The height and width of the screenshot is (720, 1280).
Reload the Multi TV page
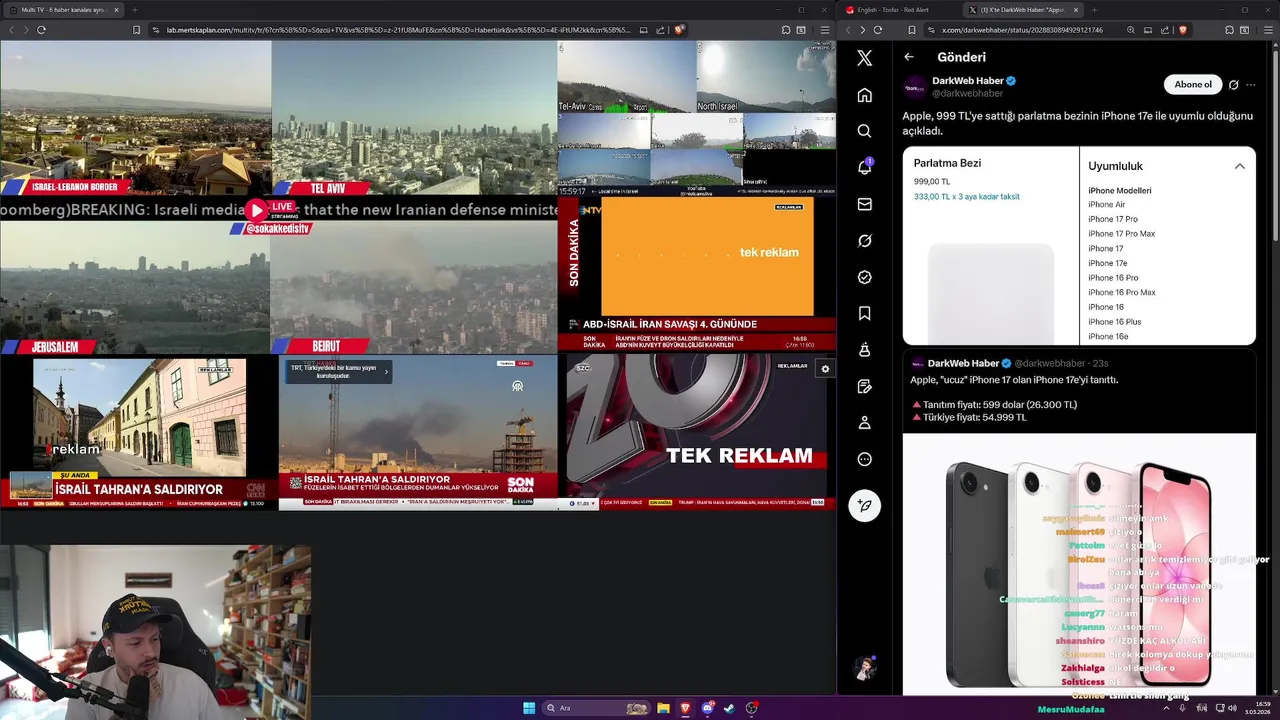(x=41, y=30)
